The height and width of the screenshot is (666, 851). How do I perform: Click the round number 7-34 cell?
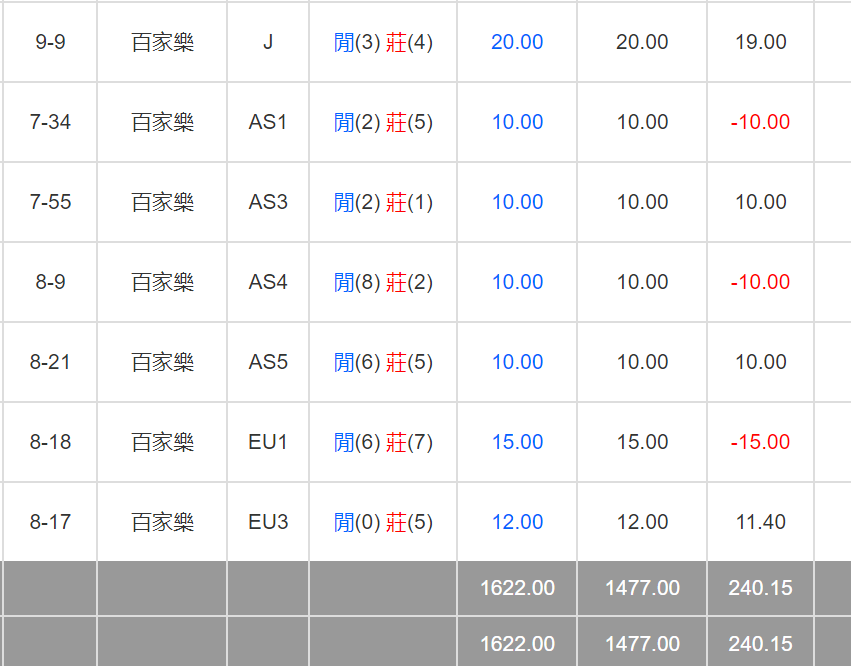coord(50,122)
